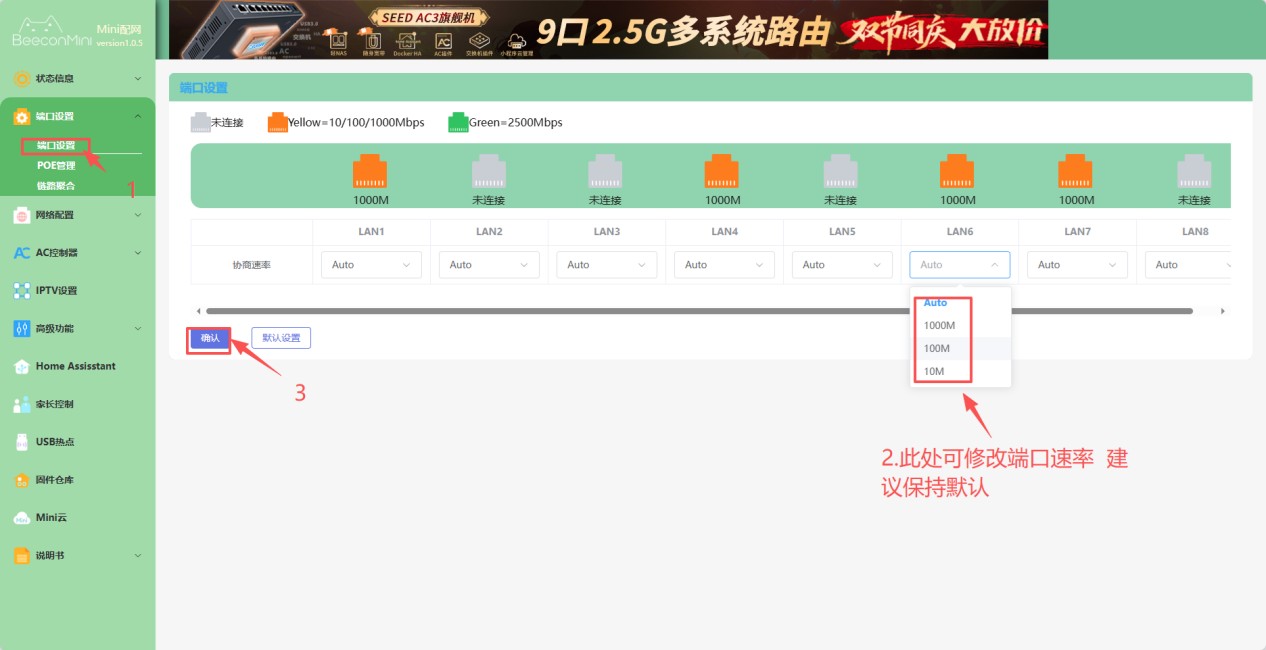Click the LAN6 orange port icon
Image resolution: width=1266 pixels, height=650 pixels.
(957, 171)
